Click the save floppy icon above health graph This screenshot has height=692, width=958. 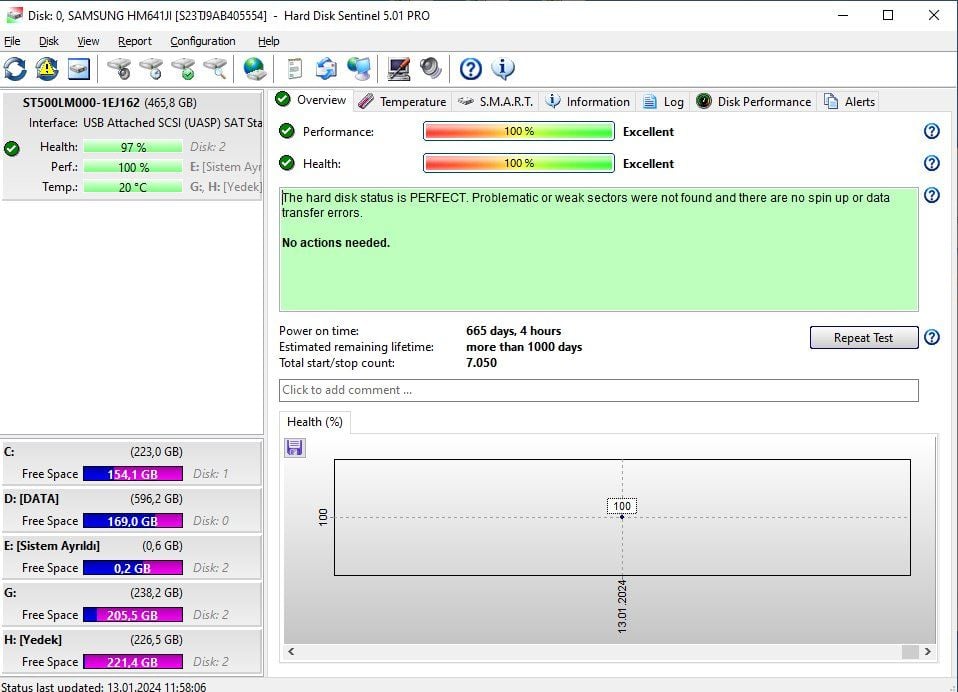click(295, 447)
